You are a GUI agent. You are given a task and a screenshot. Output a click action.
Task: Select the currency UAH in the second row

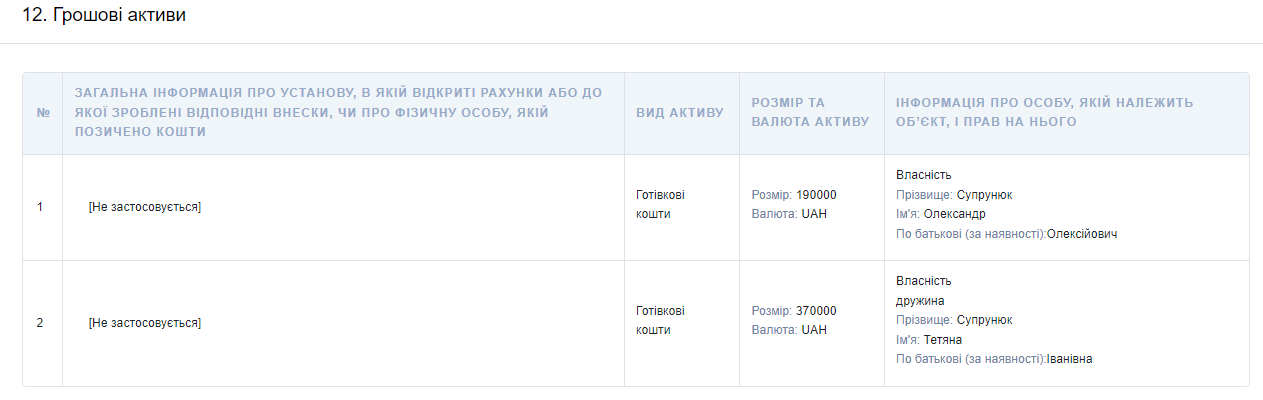(x=814, y=330)
